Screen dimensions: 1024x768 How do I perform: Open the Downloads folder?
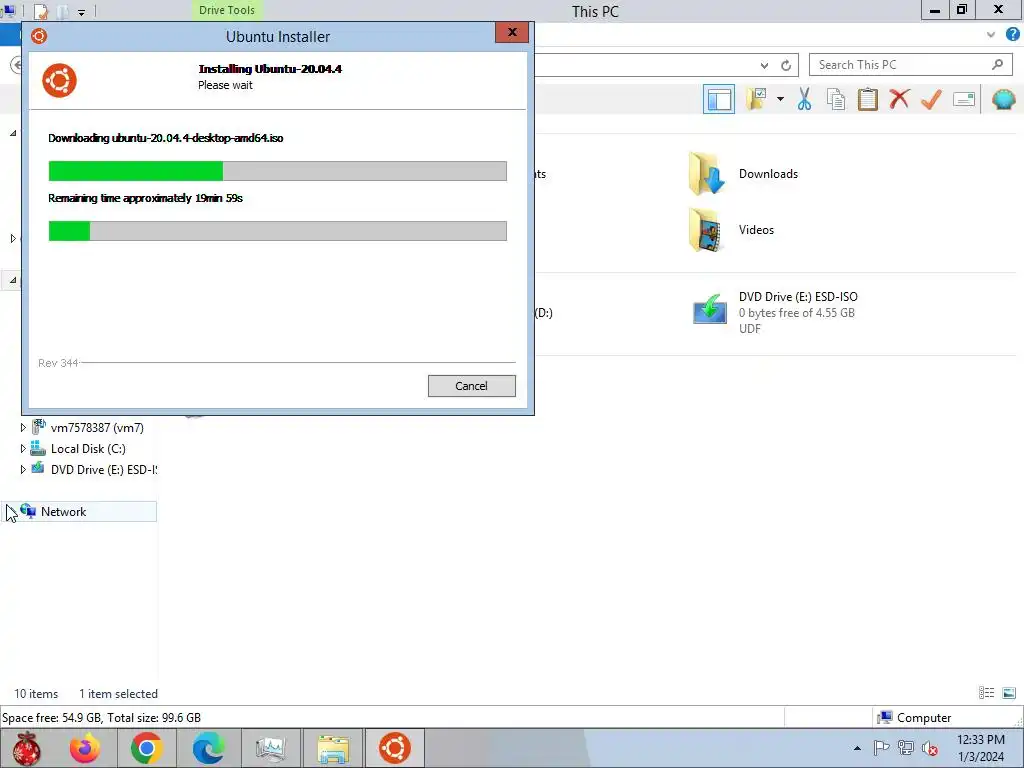coord(743,174)
